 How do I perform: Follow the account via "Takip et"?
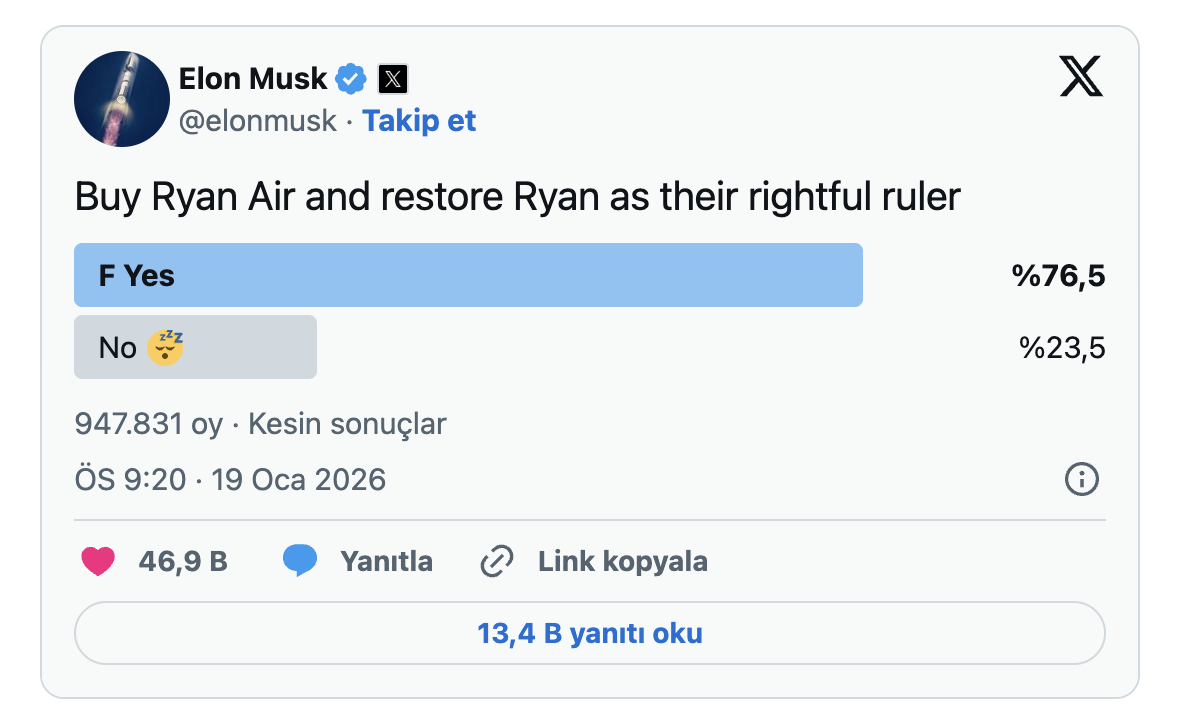tap(419, 121)
